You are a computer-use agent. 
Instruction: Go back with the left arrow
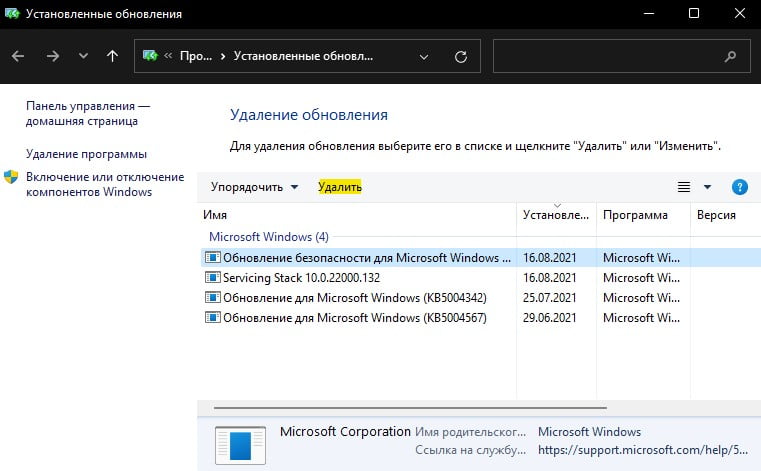(18, 56)
